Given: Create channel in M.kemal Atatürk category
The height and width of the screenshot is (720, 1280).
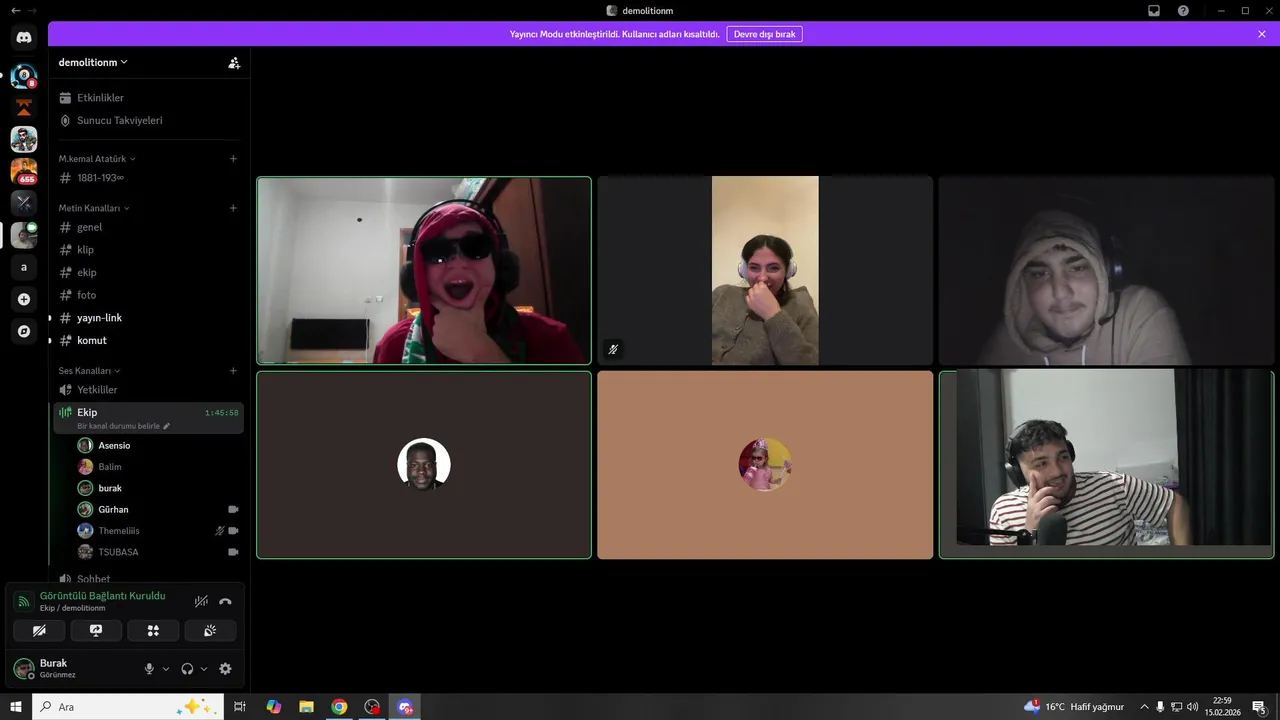Looking at the screenshot, I should pos(233,158).
